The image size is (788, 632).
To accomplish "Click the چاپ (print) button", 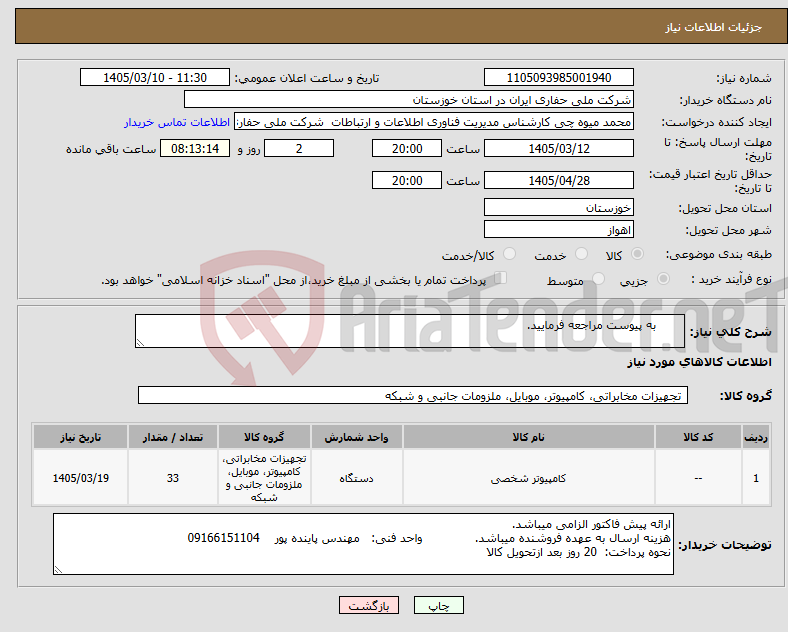I will coord(438,606).
